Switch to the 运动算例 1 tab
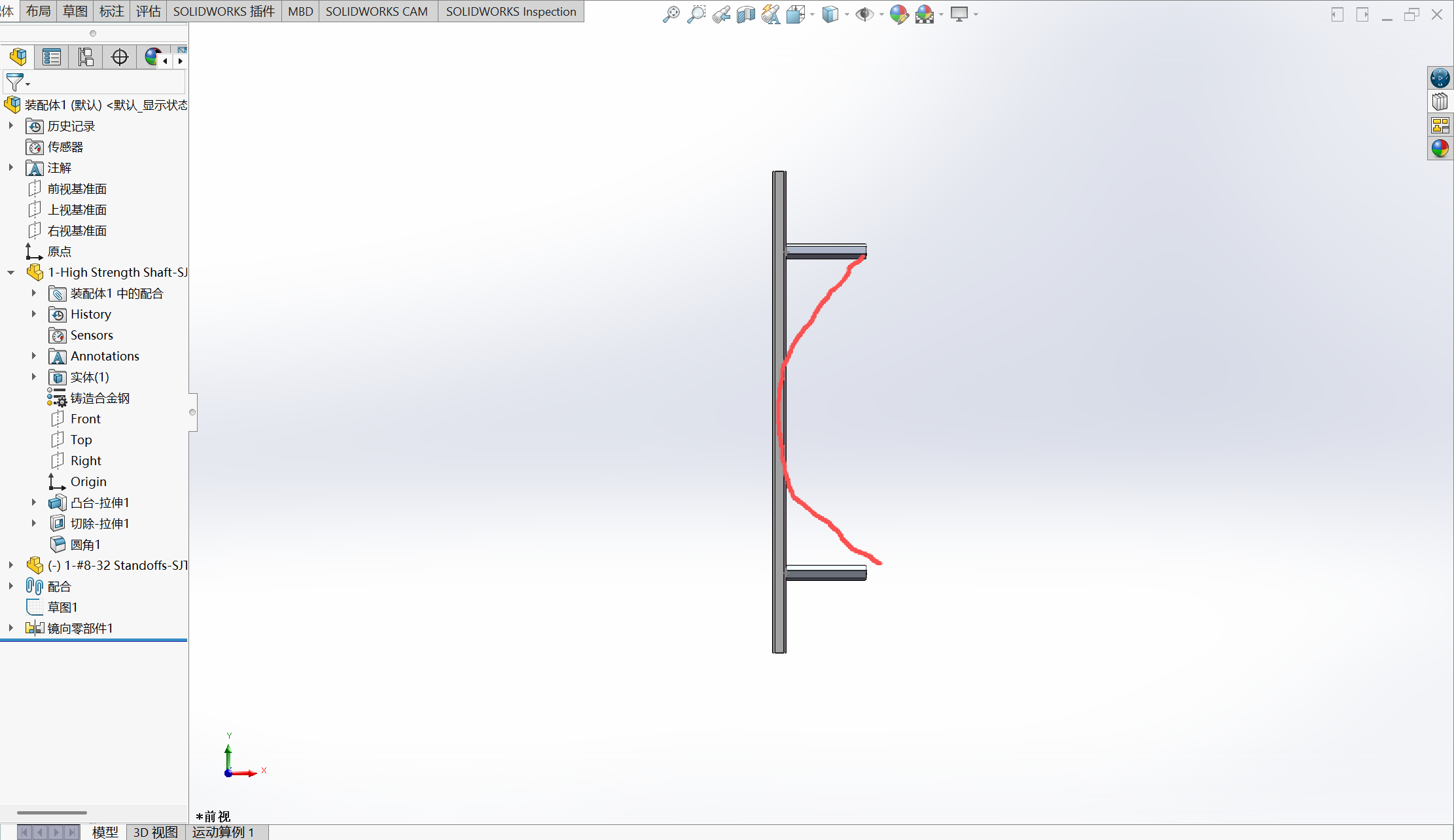This screenshot has width=1454, height=840. tap(223, 832)
